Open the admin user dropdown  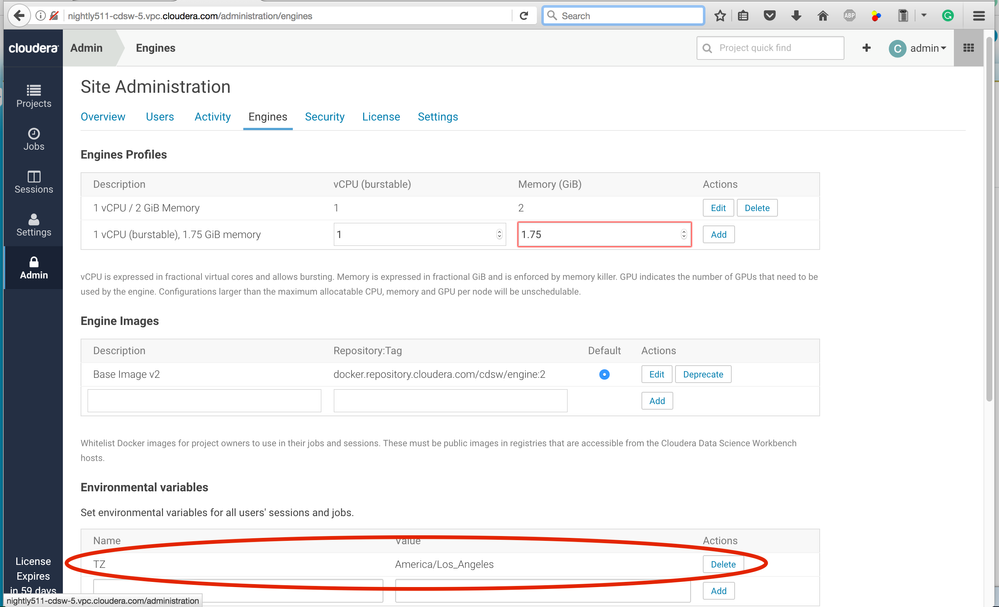(918, 48)
